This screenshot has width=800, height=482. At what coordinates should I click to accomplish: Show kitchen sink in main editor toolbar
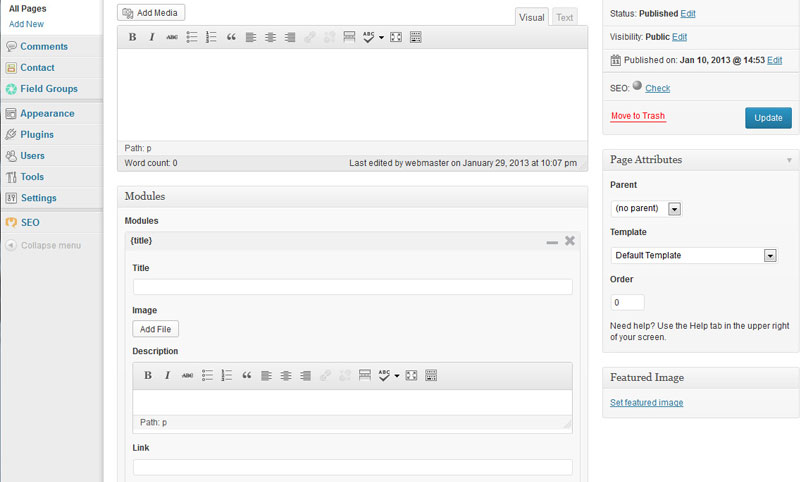tap(416, 37)
